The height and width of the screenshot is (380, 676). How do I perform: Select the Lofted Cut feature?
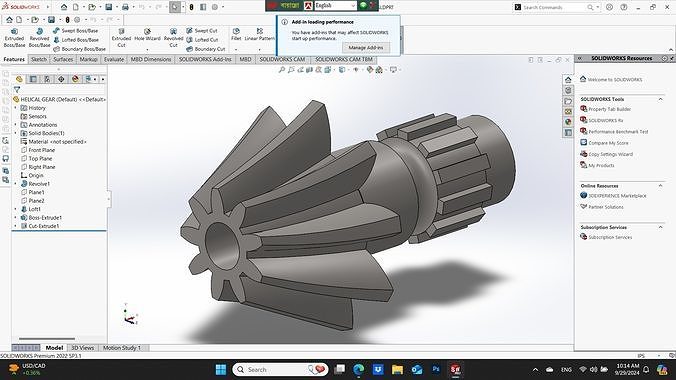[x=202, y=40]
